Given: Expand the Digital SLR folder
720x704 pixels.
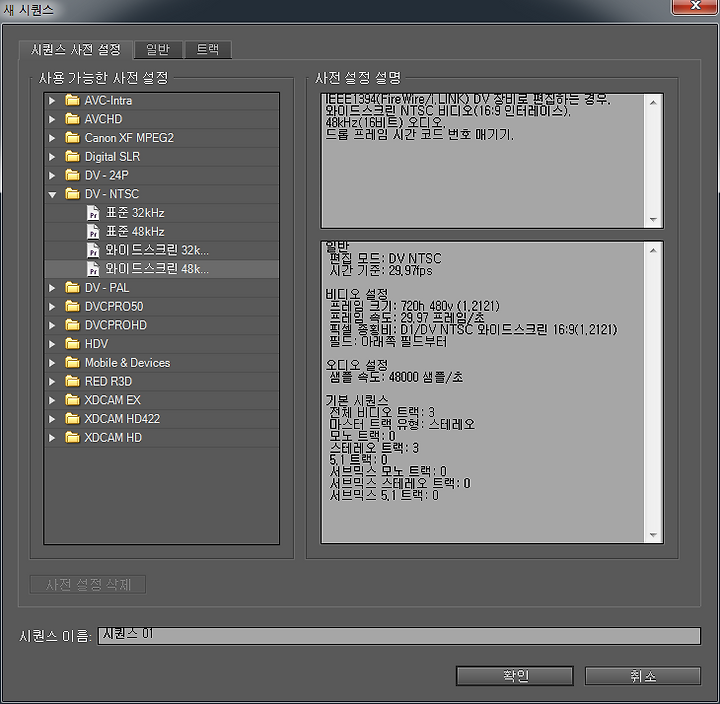Looking at the screenshot, I should (x=52, y=157).
